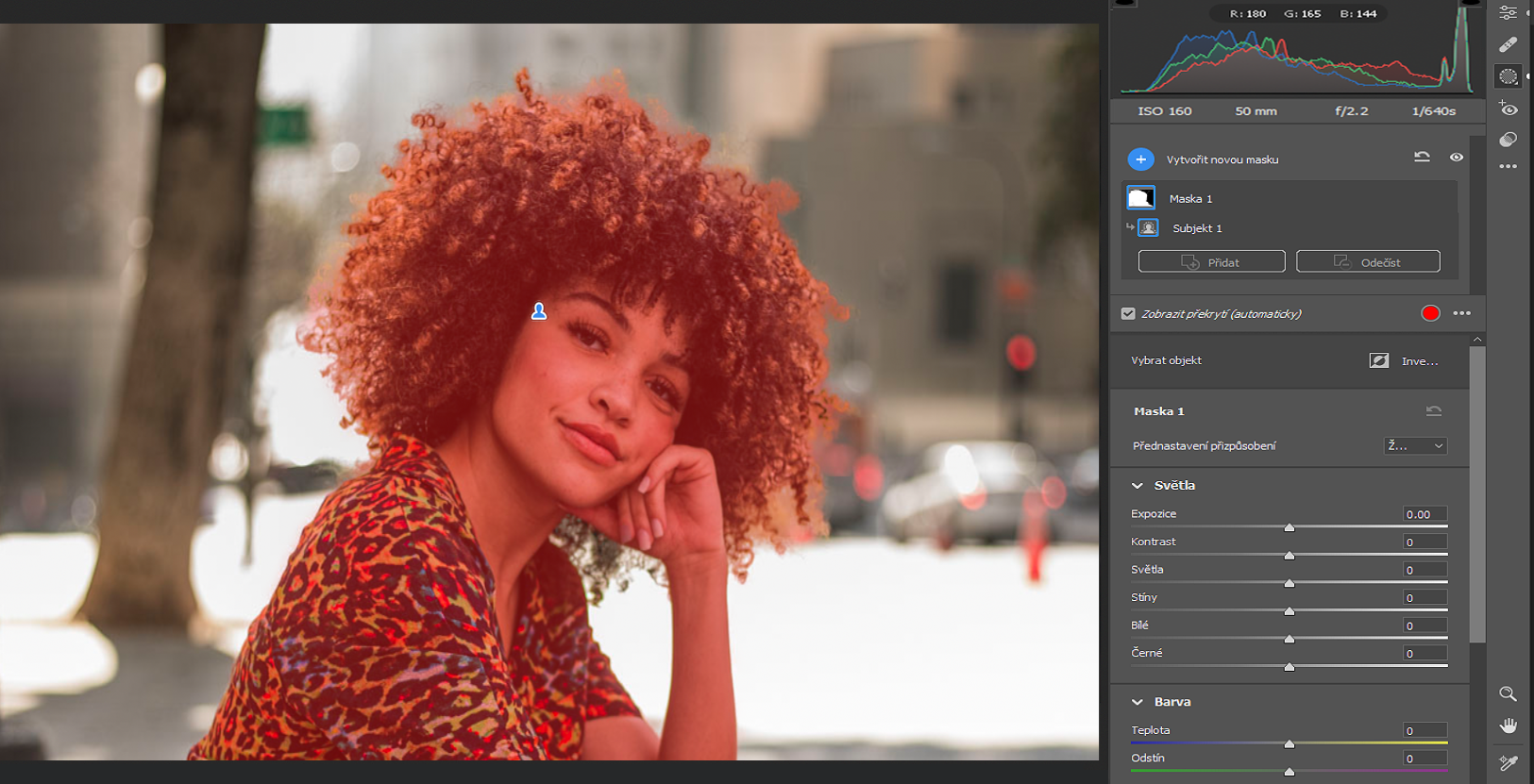Click the Subjekt 1 label
The height and width of the screenshot is (784, 1534).
pos(1197,228)
